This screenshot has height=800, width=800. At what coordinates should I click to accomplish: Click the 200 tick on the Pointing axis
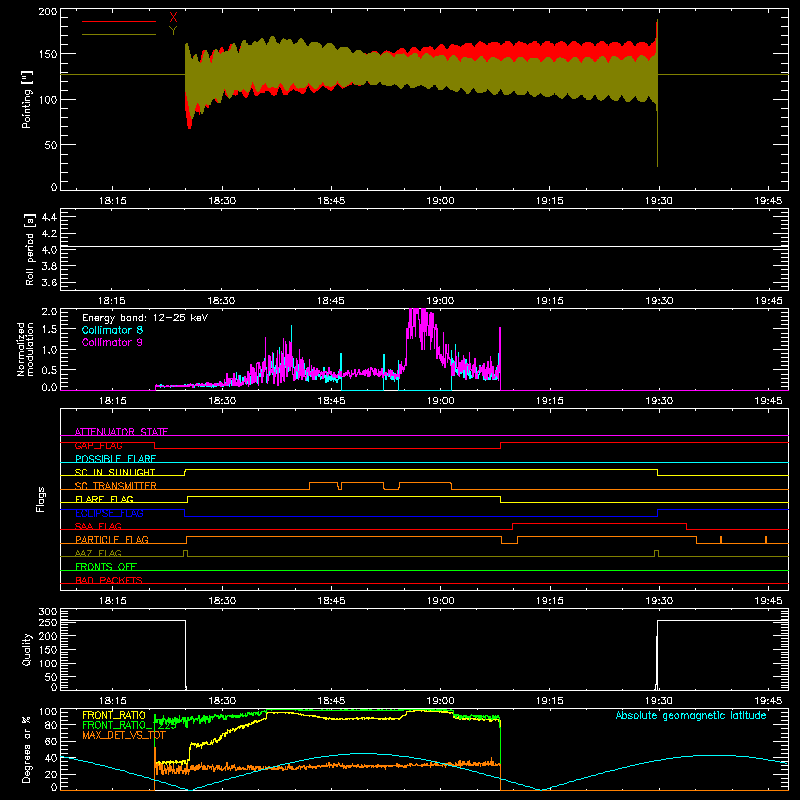click(x=48, y=12)
